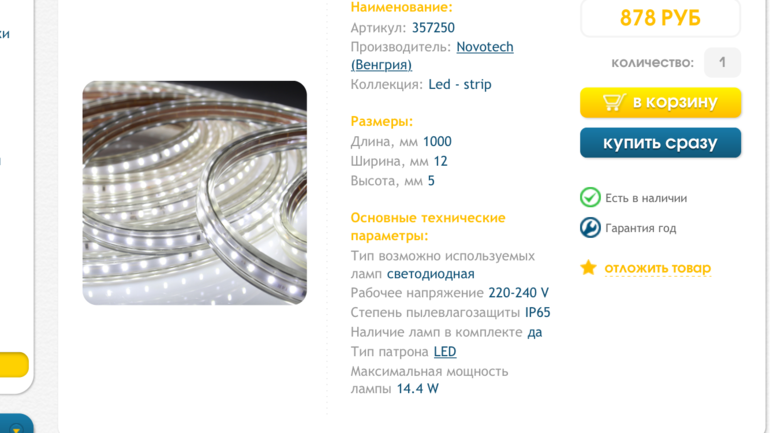The height and width of the screenshot is (433, 770).
Task: Click the 'Гарантия год' warranty label
Action: [640, 228]
